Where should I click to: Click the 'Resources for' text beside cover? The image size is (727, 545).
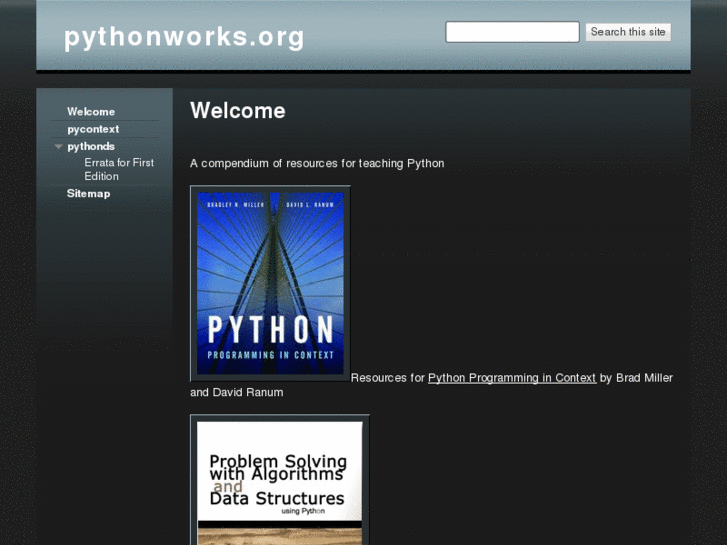click(x=388, y=378)
